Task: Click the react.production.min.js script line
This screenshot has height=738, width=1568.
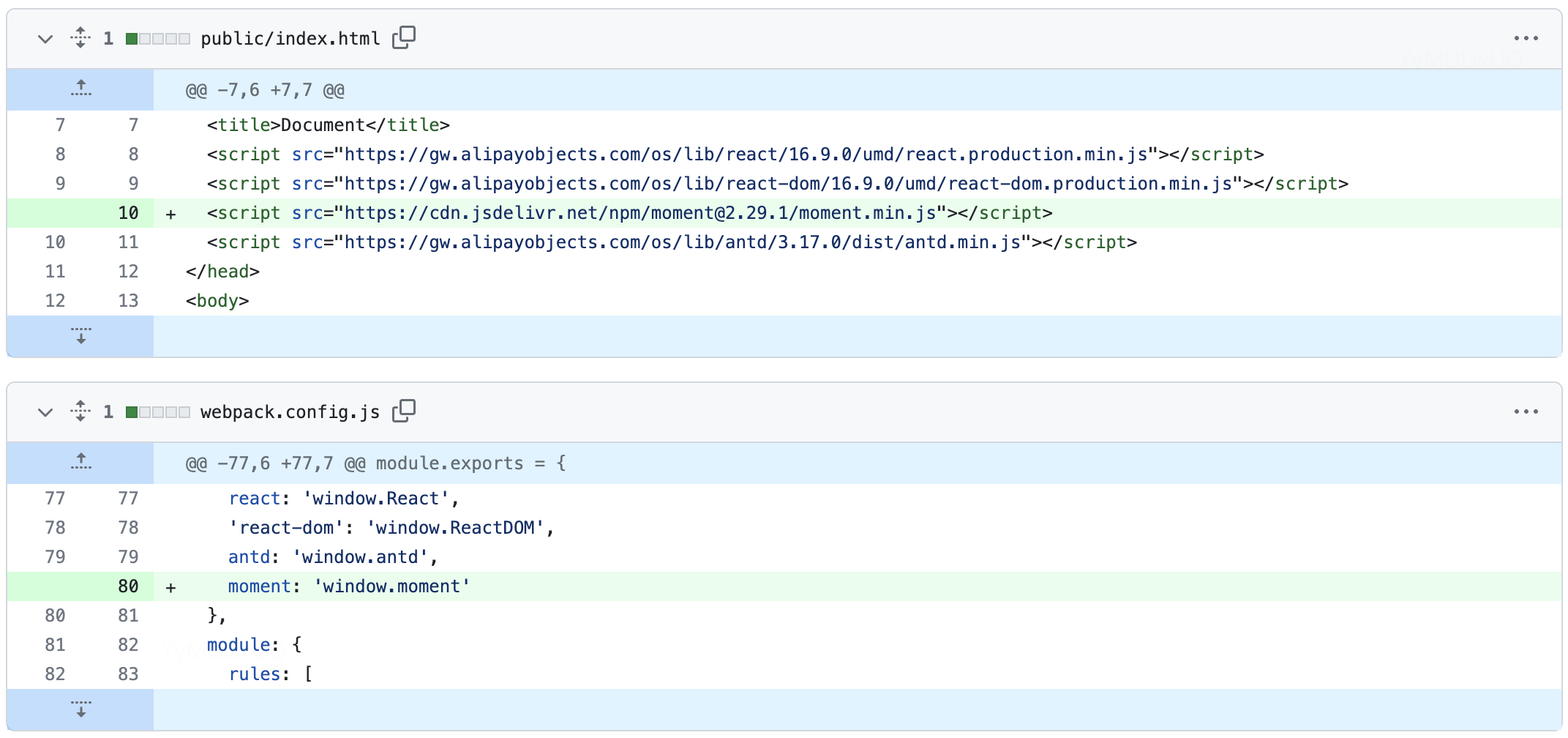Action: coord(858,154)
